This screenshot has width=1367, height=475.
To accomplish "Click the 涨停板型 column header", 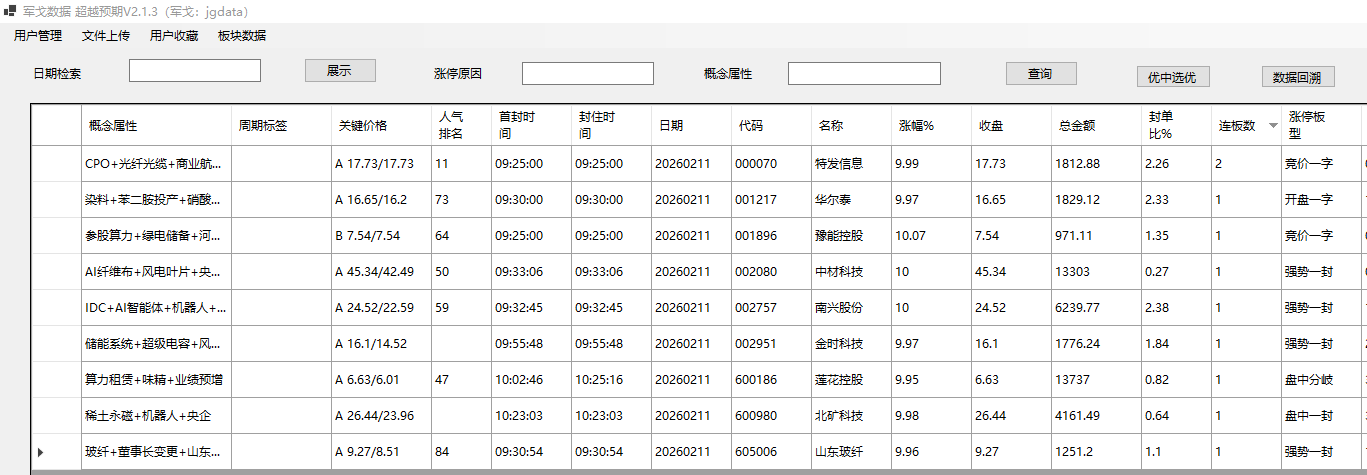I will point(1320,126).
